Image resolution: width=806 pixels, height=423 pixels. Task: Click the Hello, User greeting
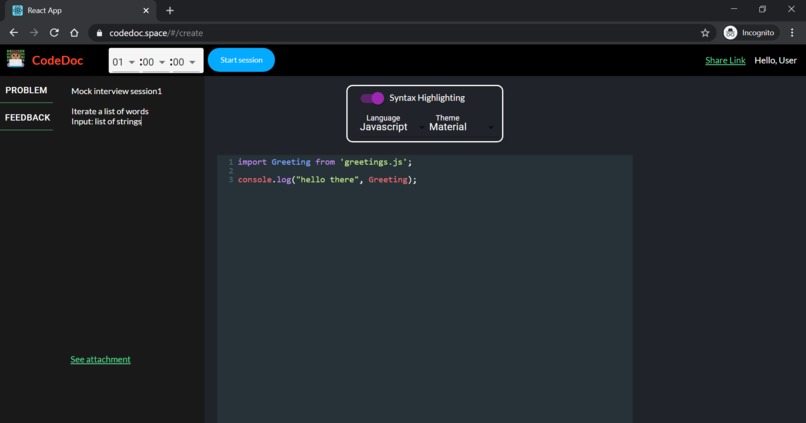pos(775,60)
